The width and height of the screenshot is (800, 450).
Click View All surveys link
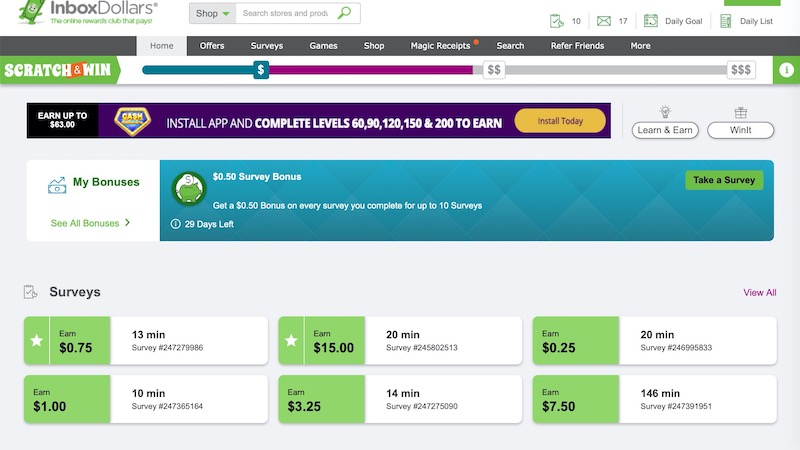760,292
